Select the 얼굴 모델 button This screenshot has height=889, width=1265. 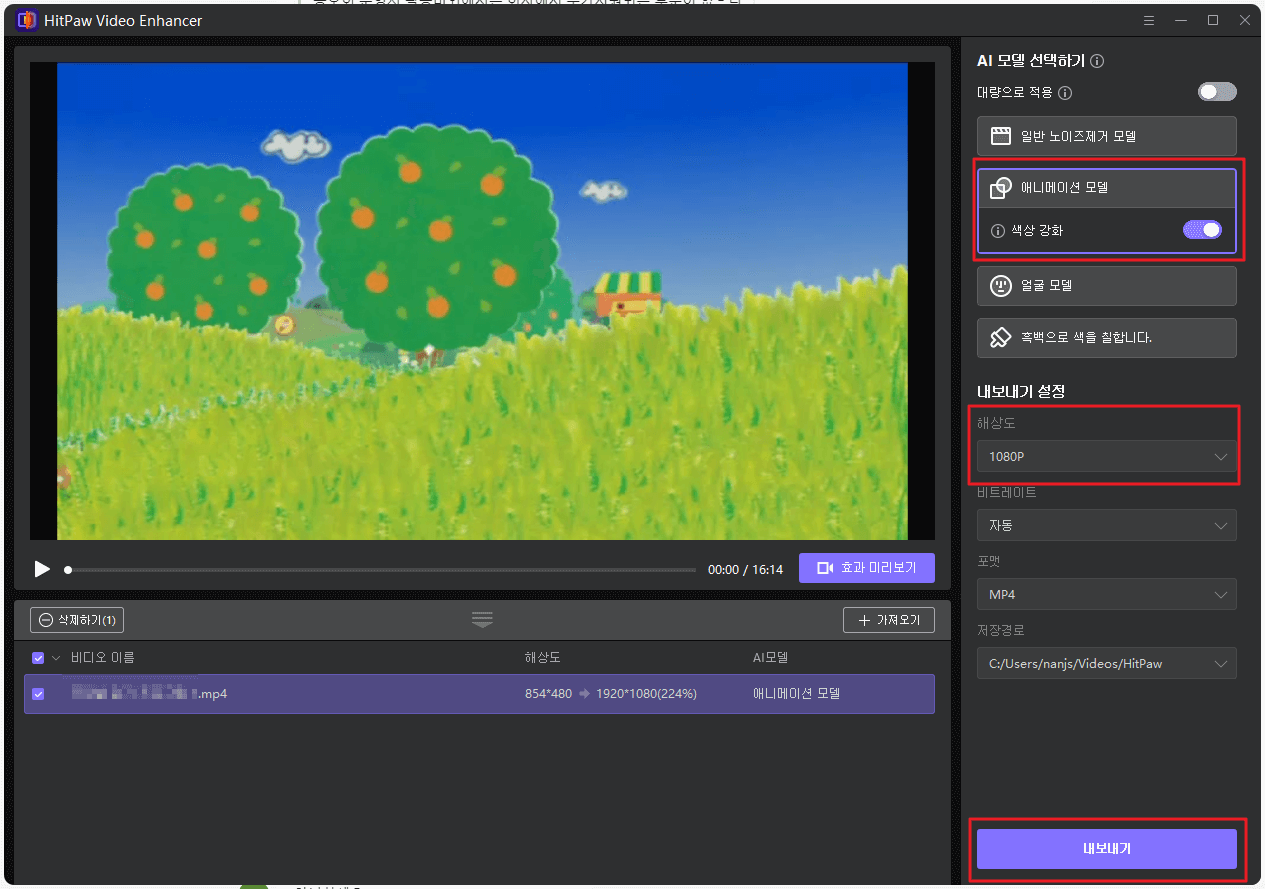(x=1107, y=285)
